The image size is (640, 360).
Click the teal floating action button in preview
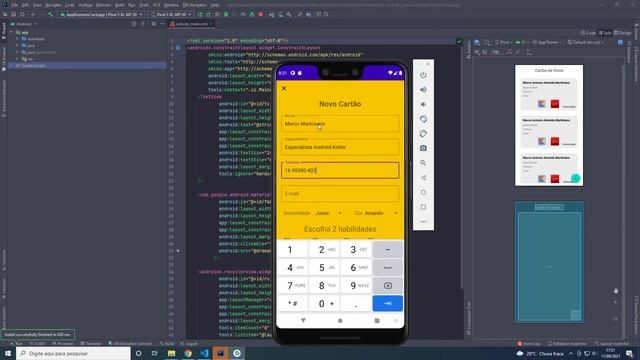pos(575,178)
